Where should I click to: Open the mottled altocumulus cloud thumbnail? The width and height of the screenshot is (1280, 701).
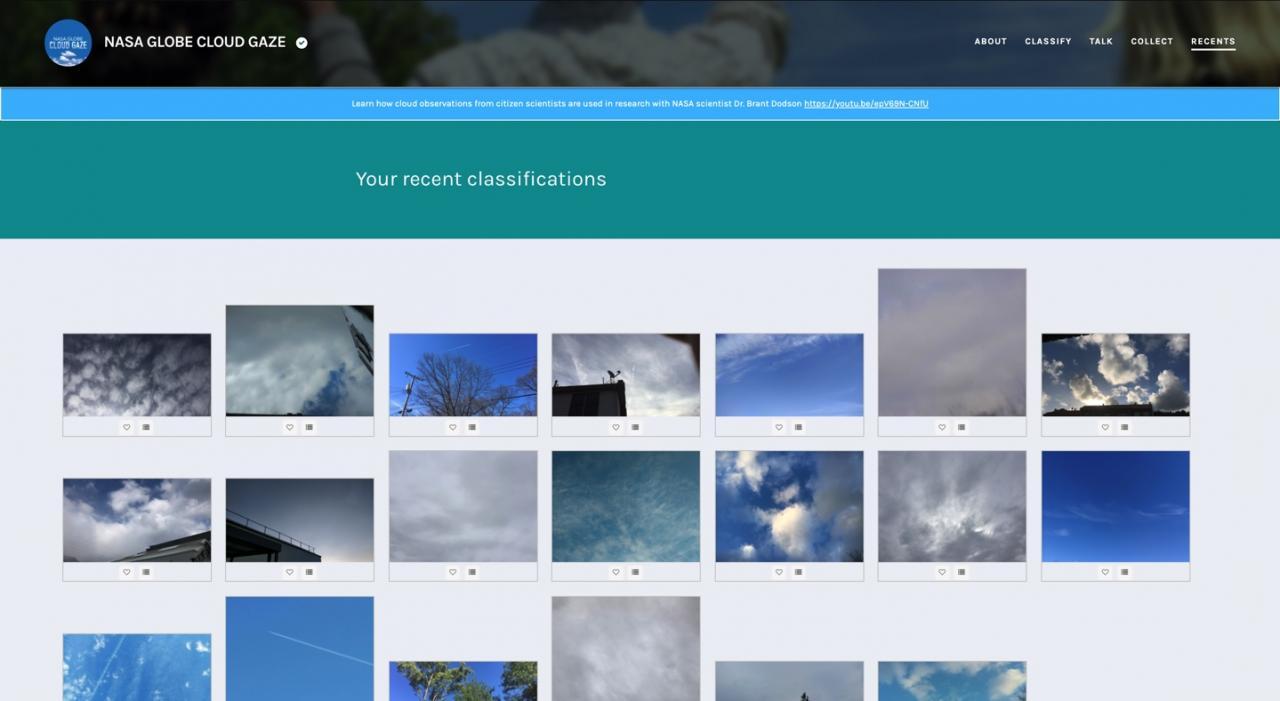coord(137,375)
